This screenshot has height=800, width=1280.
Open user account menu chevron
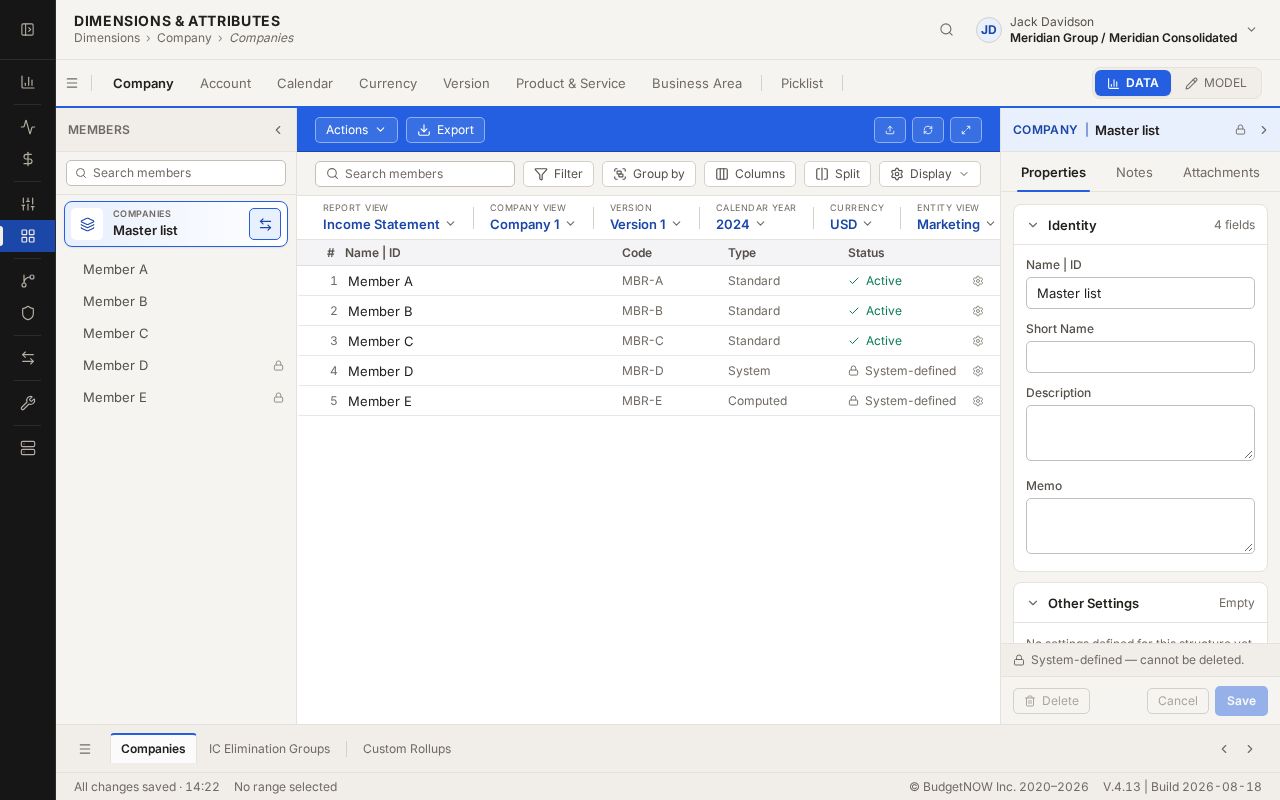pyautogui.click(x=1251, y=30)
